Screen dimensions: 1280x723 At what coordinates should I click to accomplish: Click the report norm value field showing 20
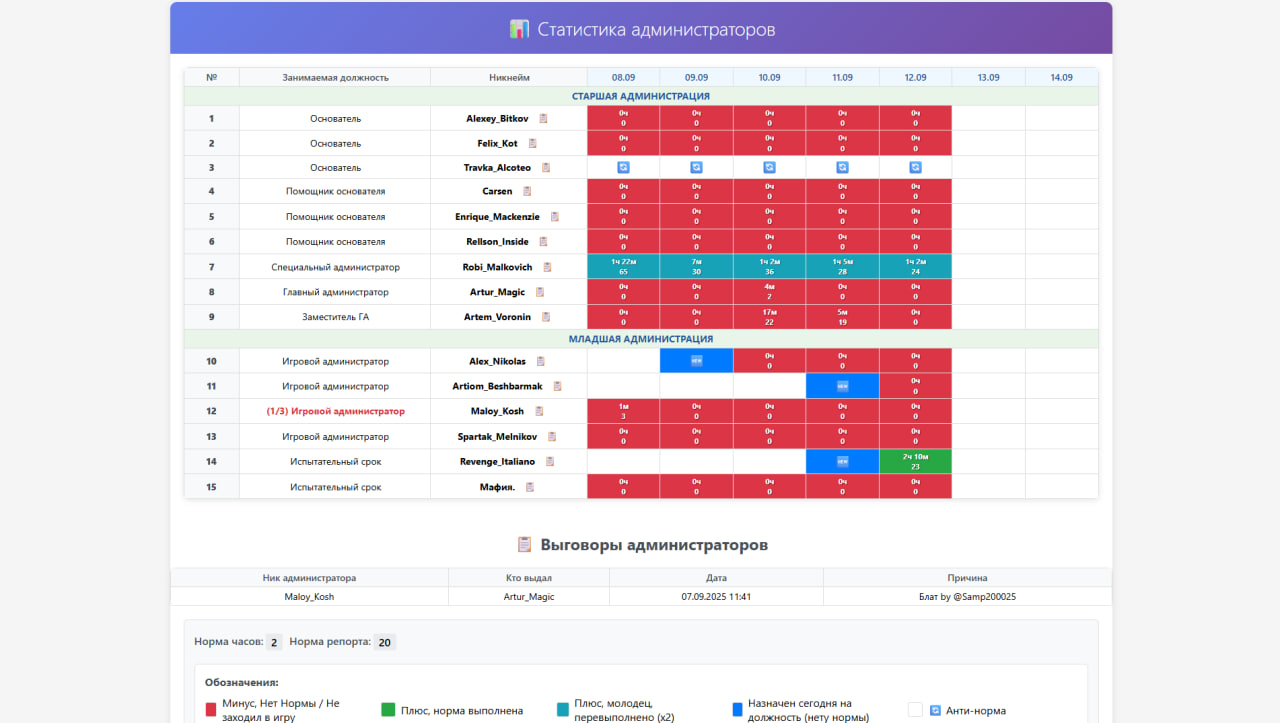[385, 641]
